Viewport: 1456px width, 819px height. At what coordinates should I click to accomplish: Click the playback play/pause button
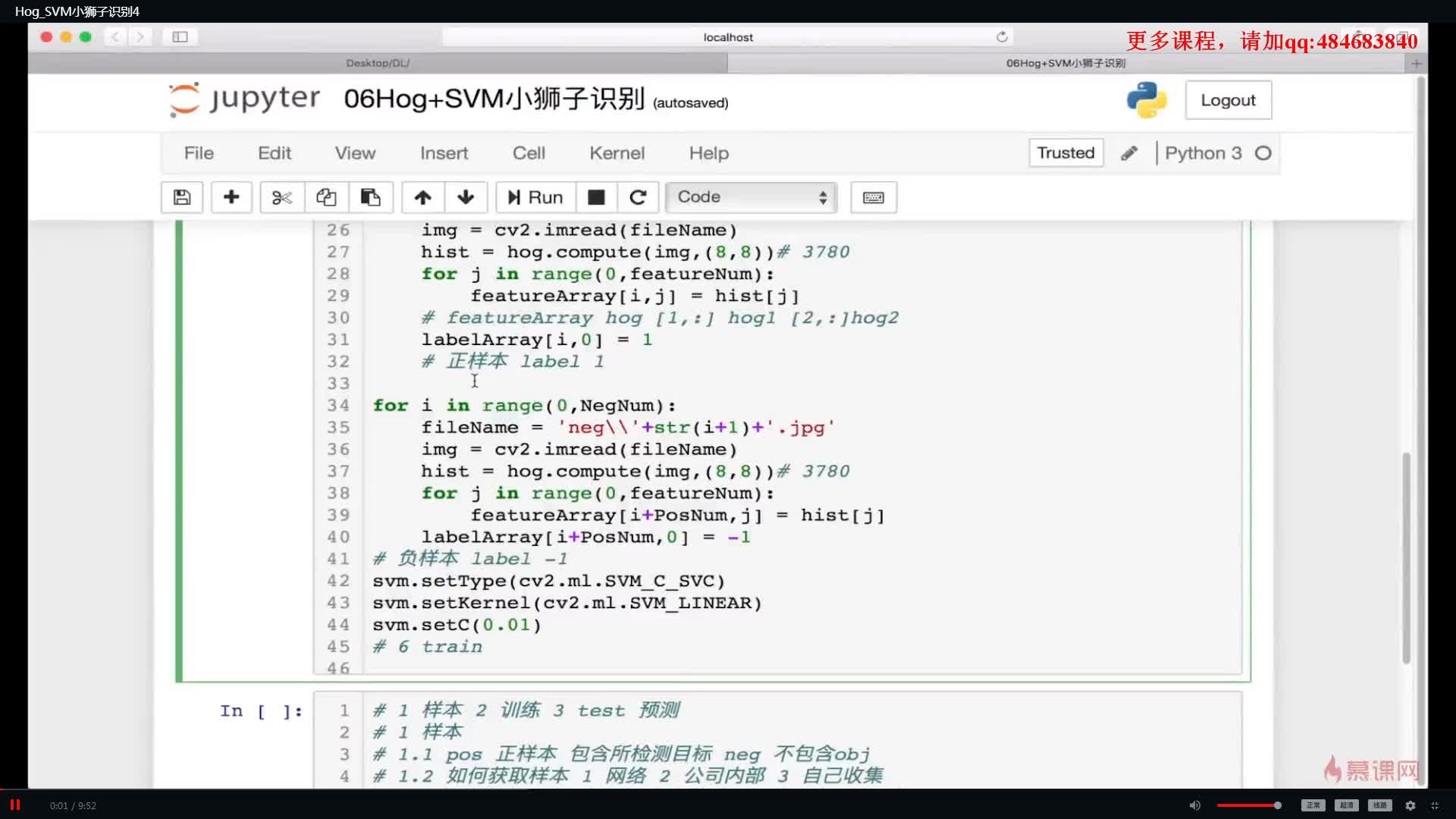tap(17, 805)
